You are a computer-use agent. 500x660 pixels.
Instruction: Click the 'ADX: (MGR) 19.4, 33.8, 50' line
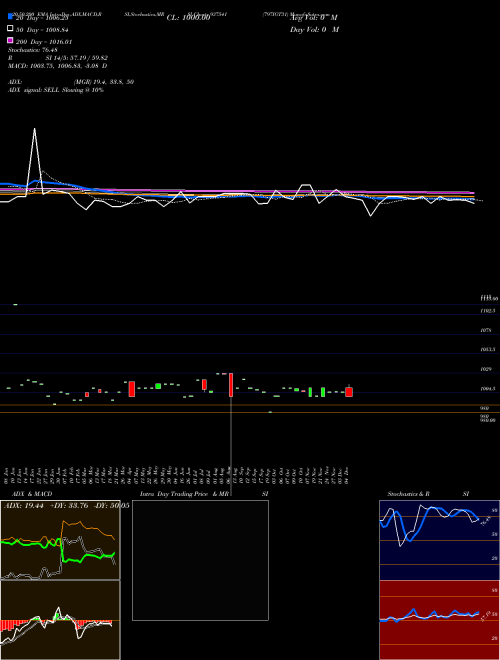click(x=71, y=82)
